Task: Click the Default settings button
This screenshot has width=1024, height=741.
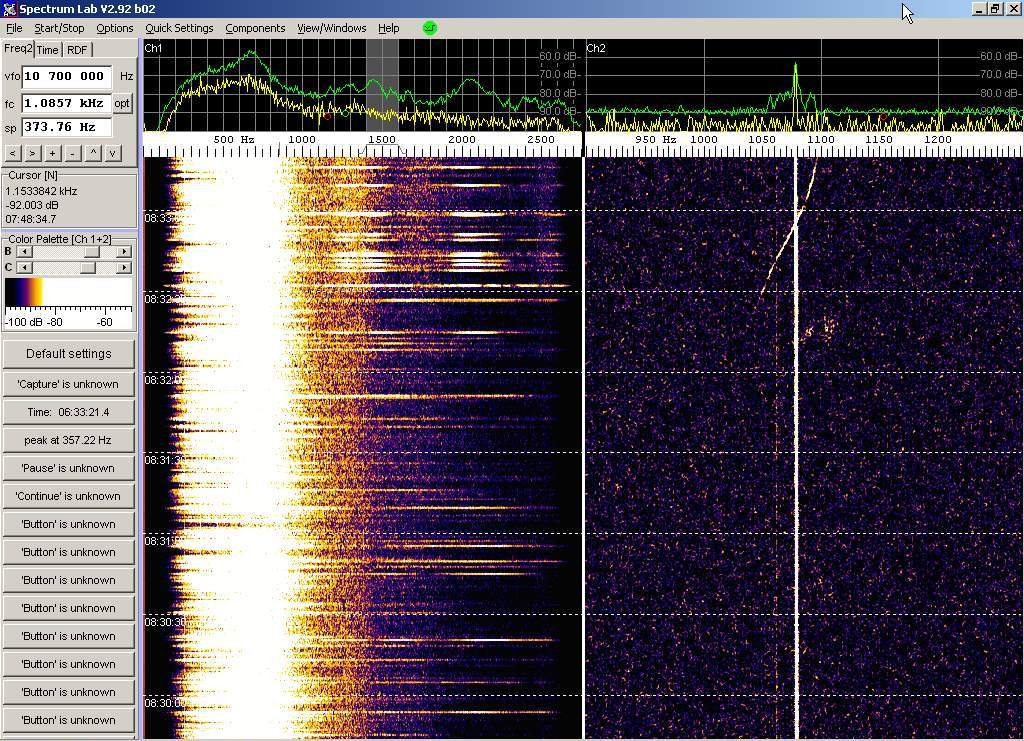Action: tap(68, 354)
